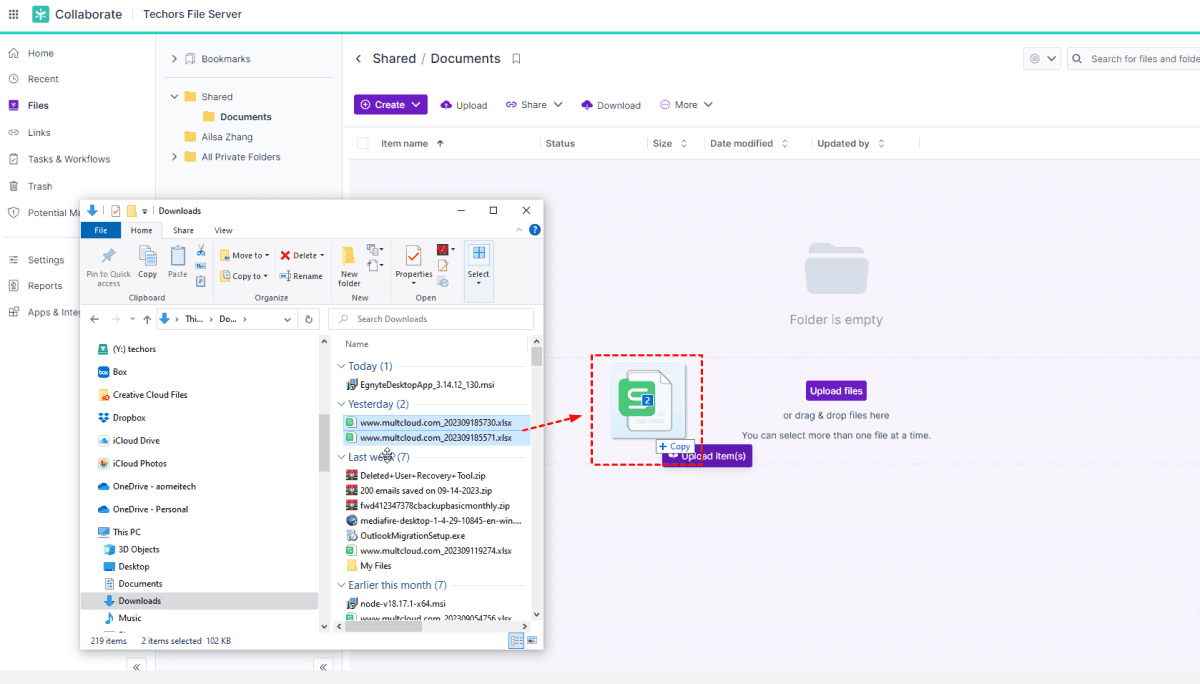Open the app launcher grid icon
The image size is (1200, 684).
13,14
